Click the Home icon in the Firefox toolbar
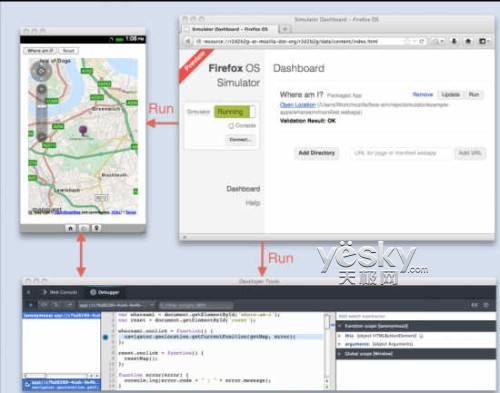Viewport: 500px width, 393px height. coord(468,41)
